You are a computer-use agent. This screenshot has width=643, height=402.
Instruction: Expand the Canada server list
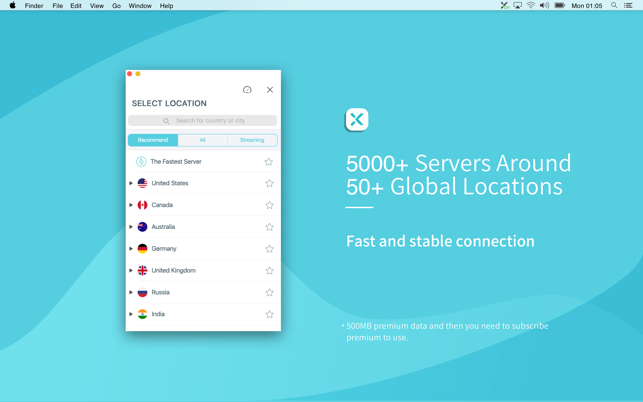131,205
